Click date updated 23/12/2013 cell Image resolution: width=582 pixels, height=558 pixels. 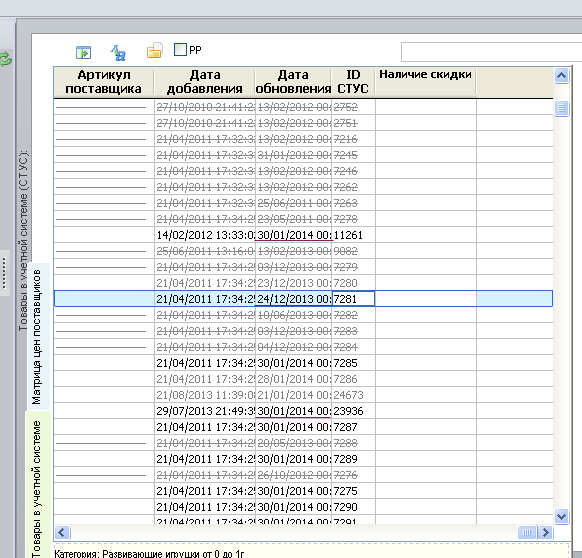(x=294, y=283)
